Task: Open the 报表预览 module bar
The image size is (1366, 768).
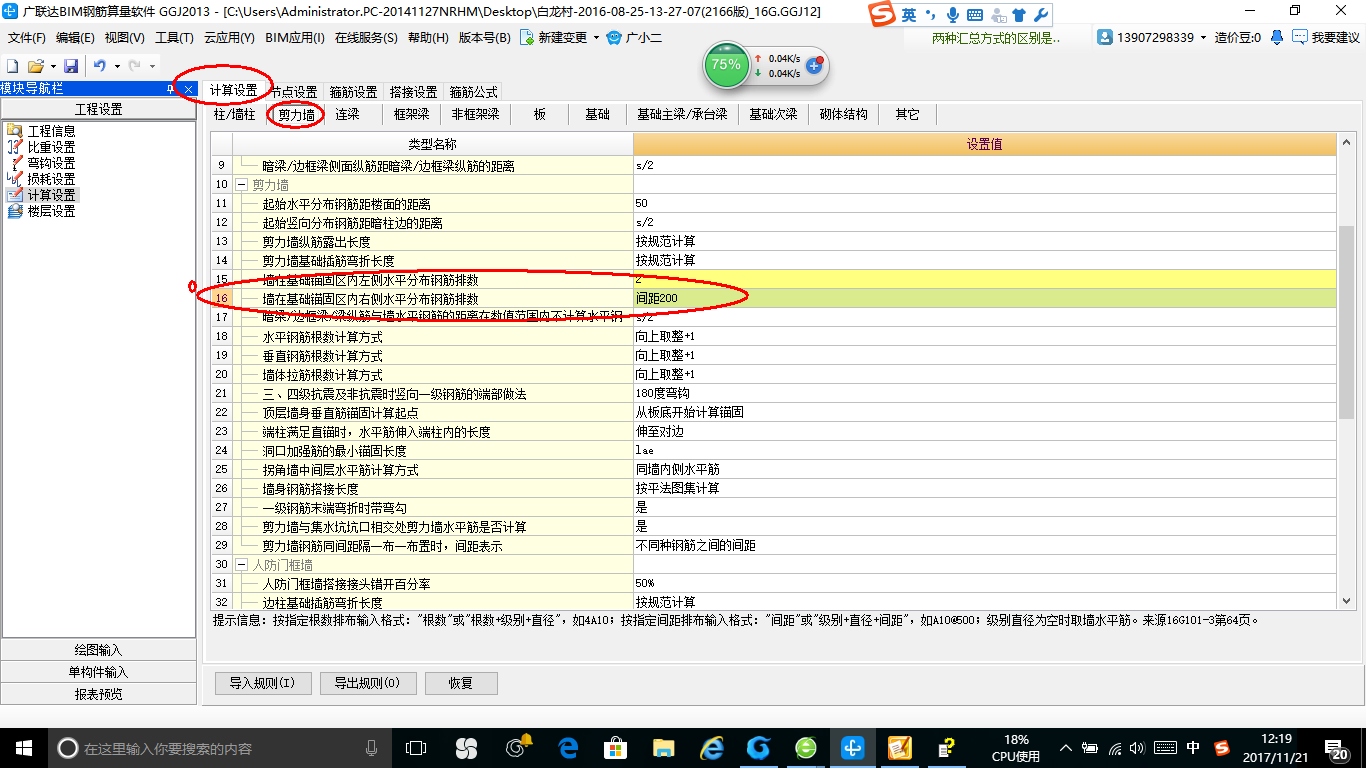Action: coord(98,694)
